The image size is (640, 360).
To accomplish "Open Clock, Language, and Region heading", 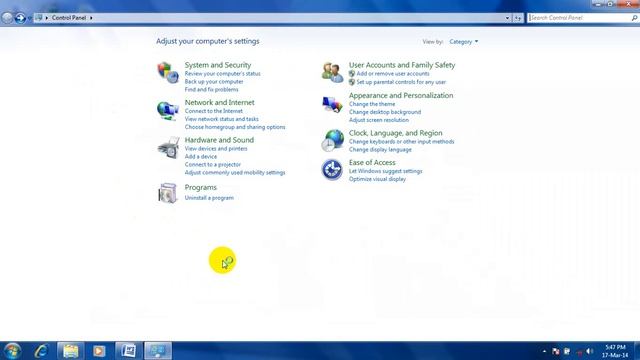I will tap(396, 133).
